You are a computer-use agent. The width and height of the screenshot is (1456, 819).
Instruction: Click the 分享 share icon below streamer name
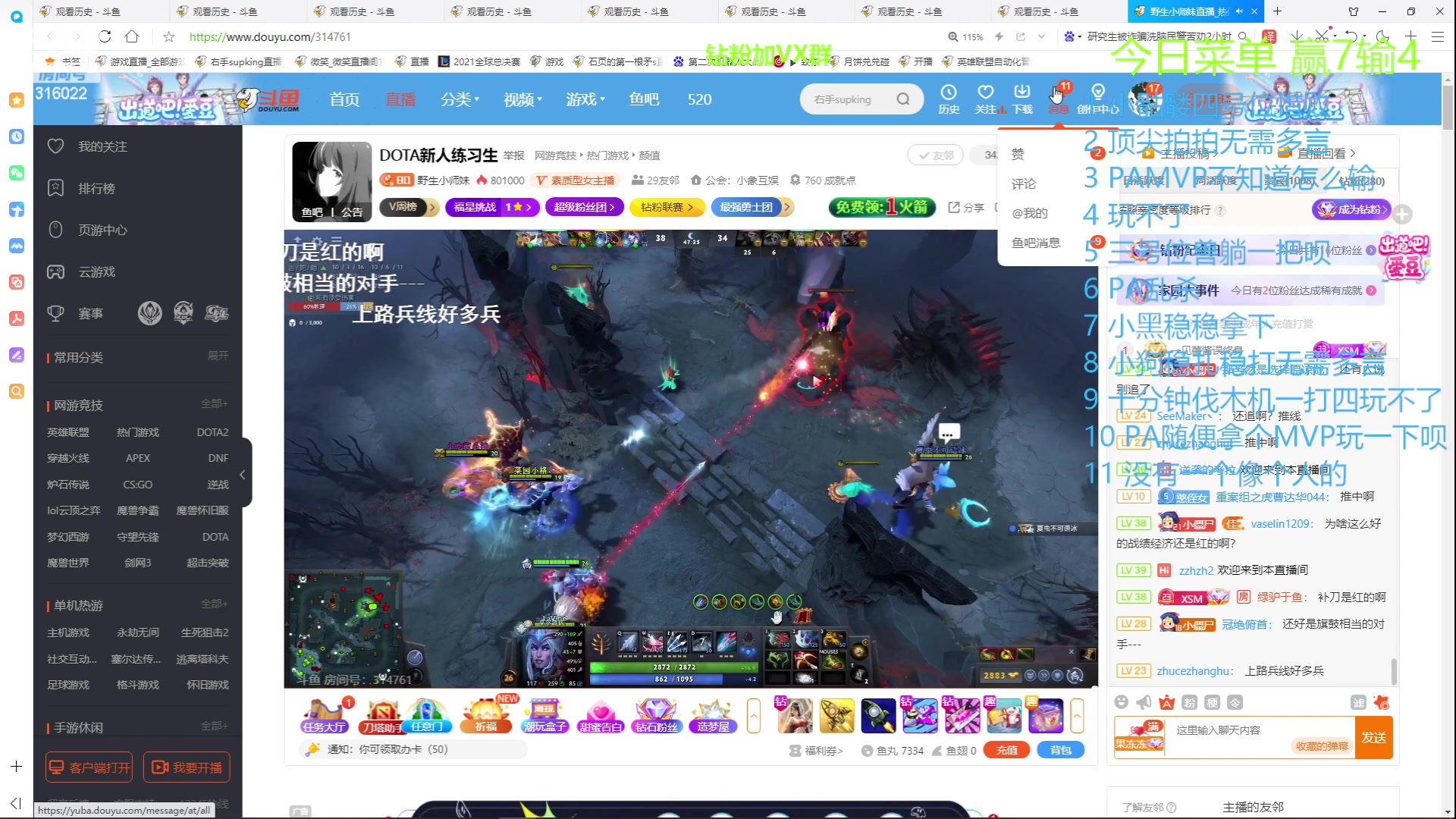tap(966, 207)
